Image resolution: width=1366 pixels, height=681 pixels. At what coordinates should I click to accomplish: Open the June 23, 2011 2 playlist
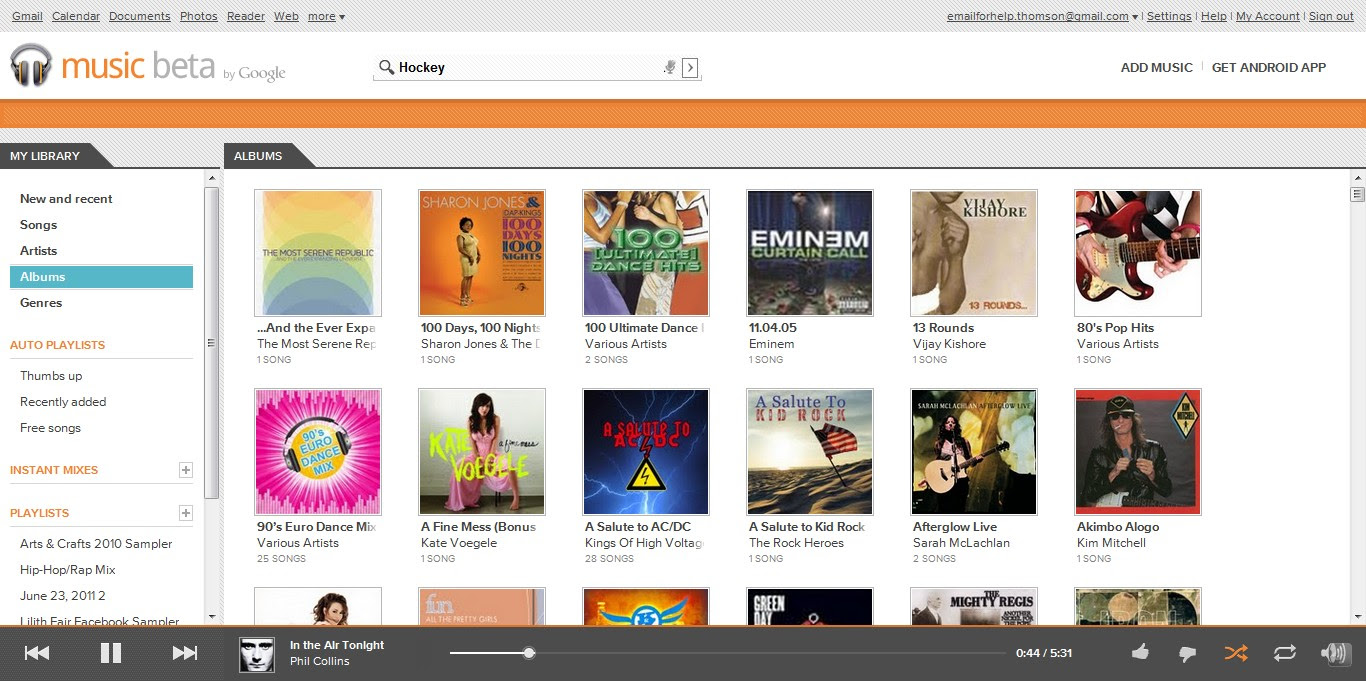[63, 596]
